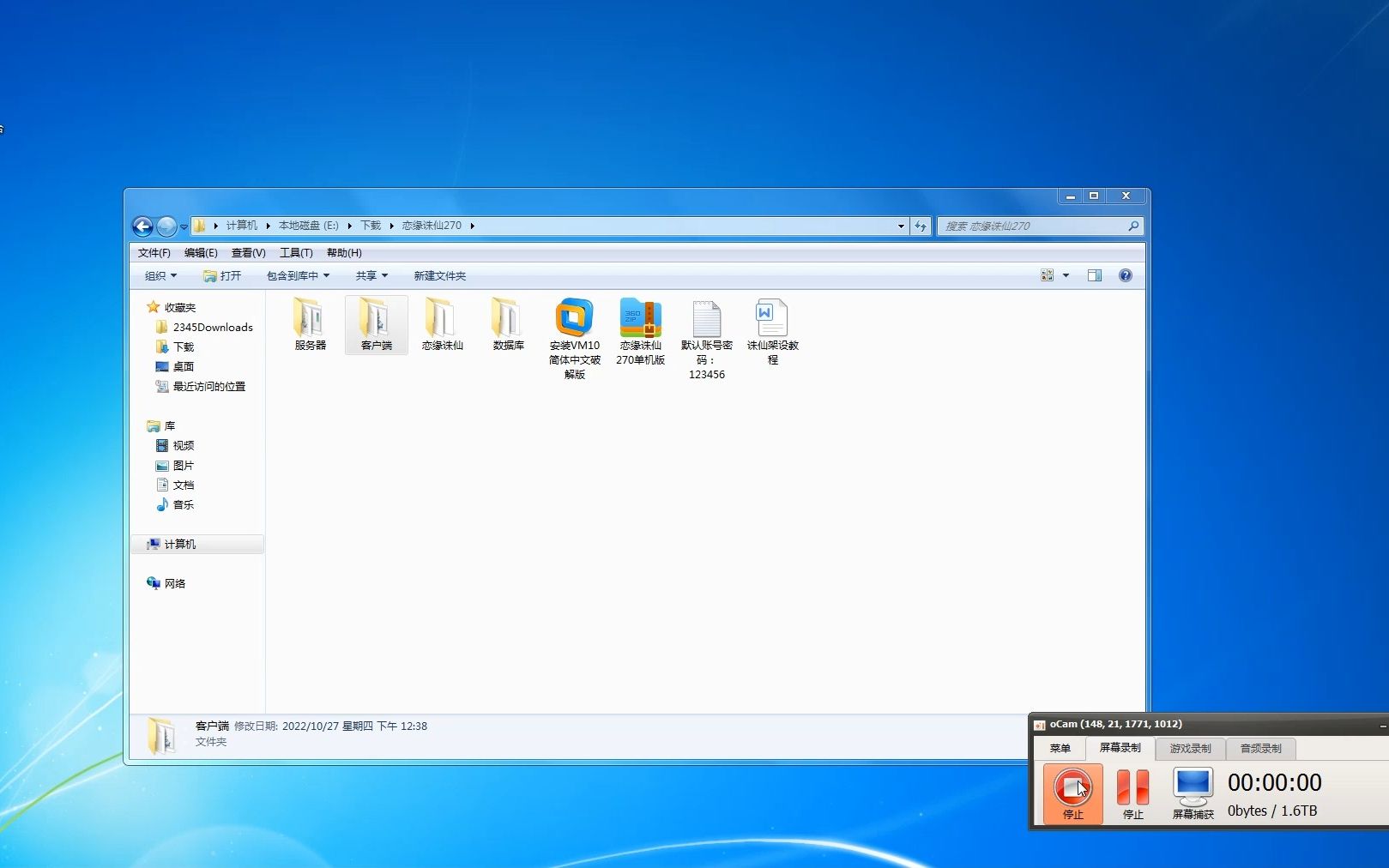Click the oCam 屏幕捕获 monitor icon
The height and width of the screenshot is (868, 1389).
1193,793
